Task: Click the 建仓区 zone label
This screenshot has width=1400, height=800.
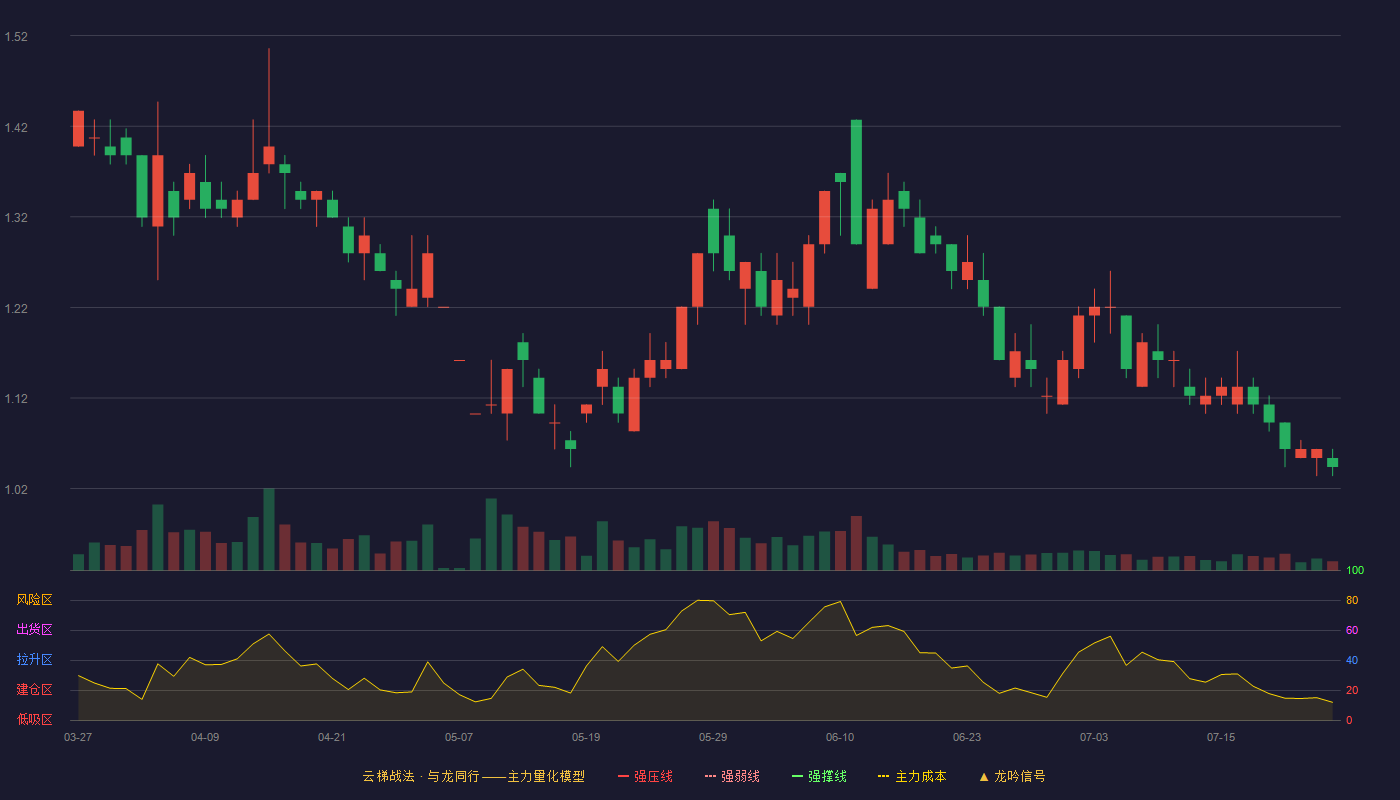Action: point(34,690)
